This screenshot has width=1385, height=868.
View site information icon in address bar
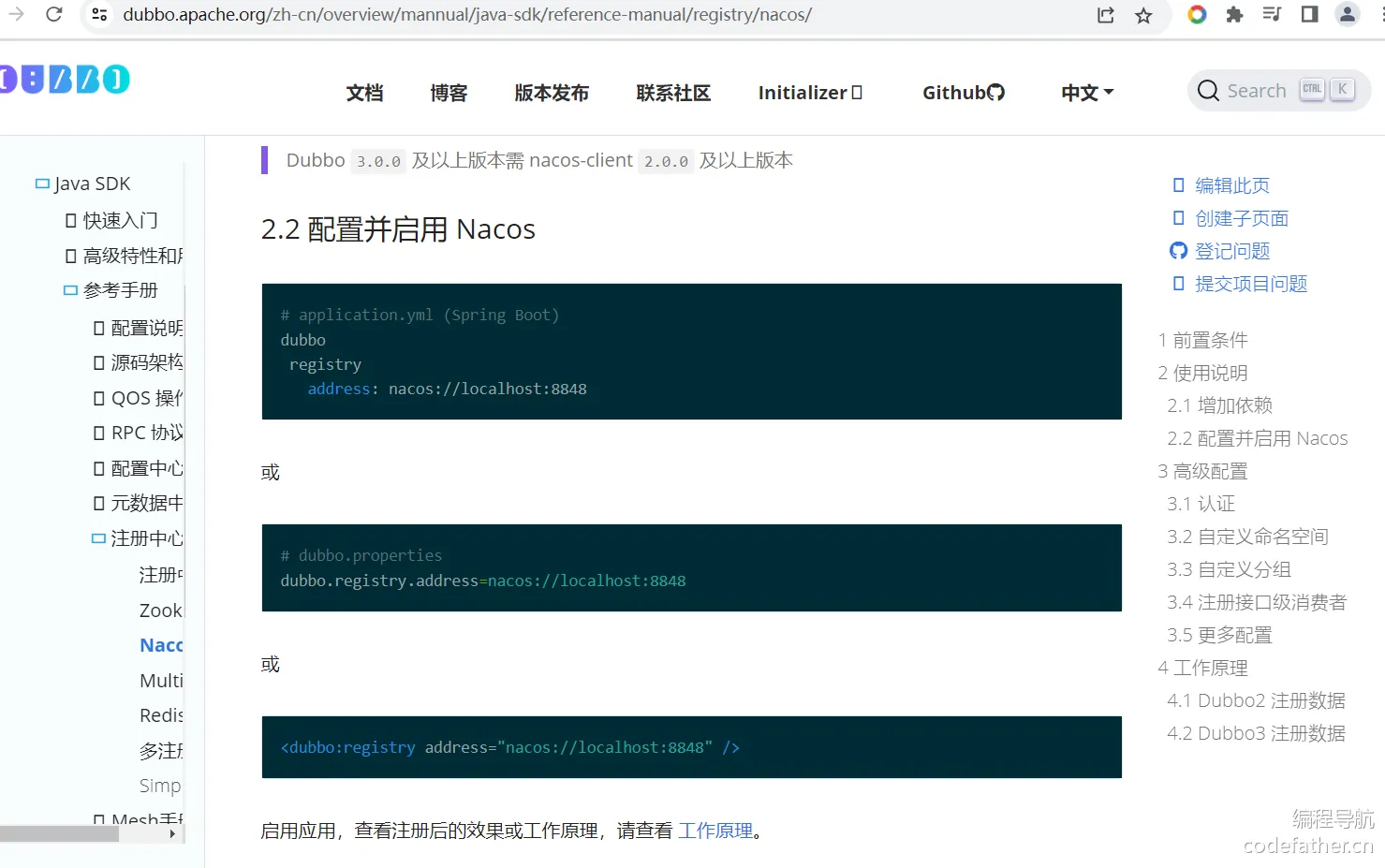(x=99, y=15)
